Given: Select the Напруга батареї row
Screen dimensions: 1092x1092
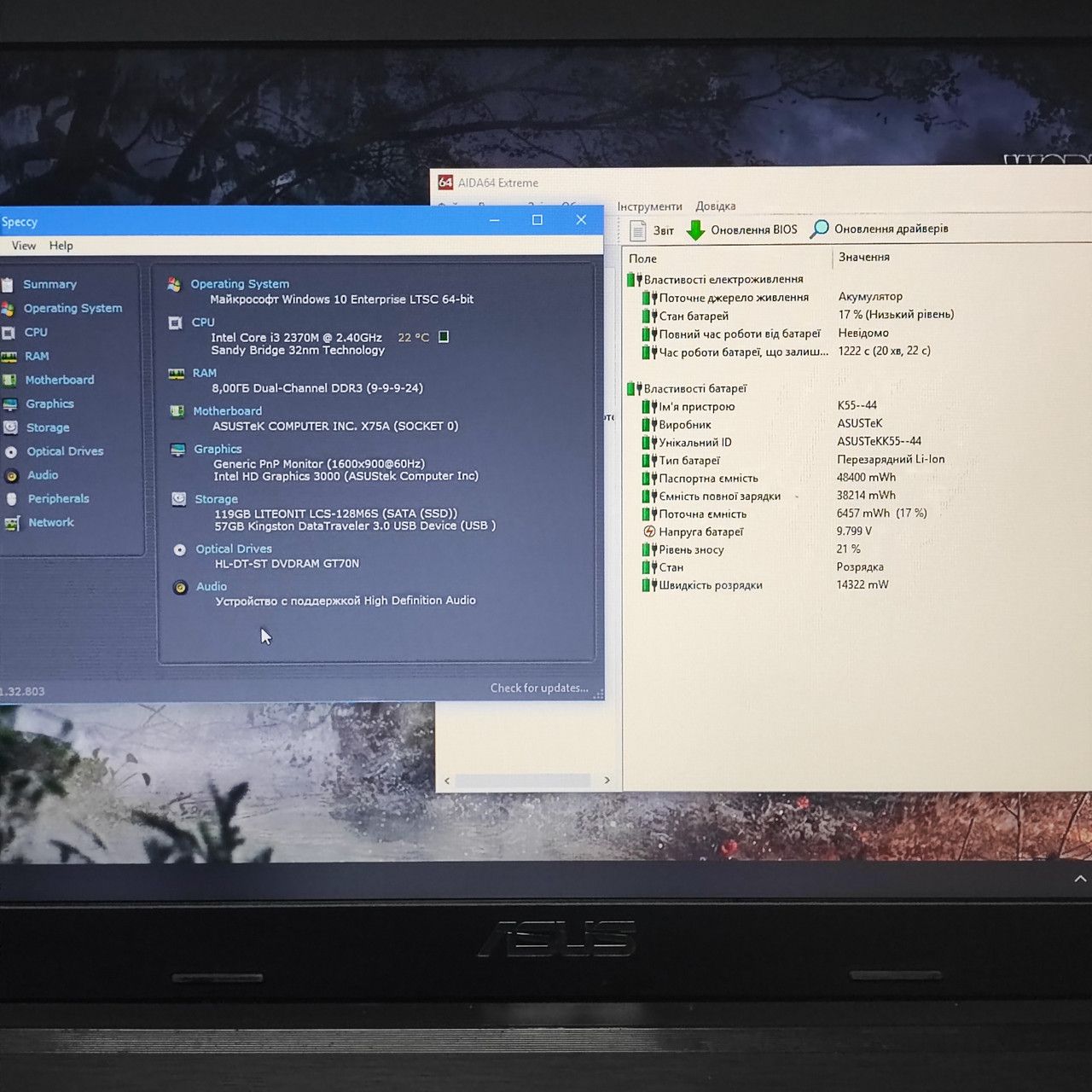Looking at the screenshot, I should [x=694, y=531].
